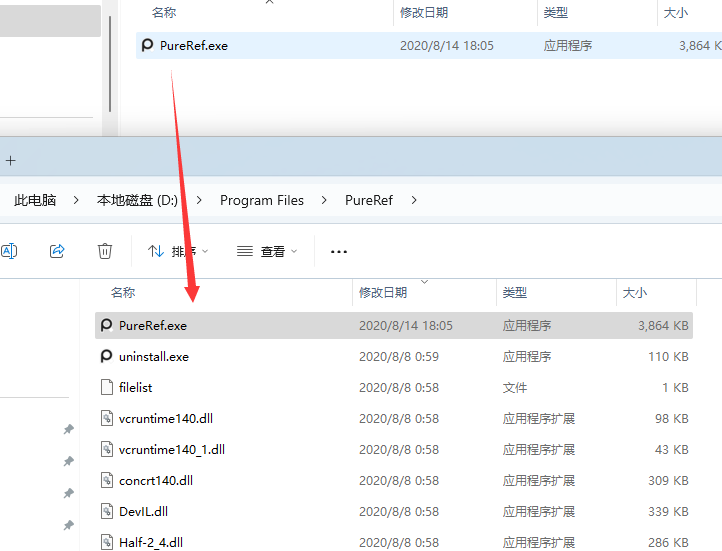Click uninstall.exe file icon
722x551 pixels.
[x=106, y=356]
